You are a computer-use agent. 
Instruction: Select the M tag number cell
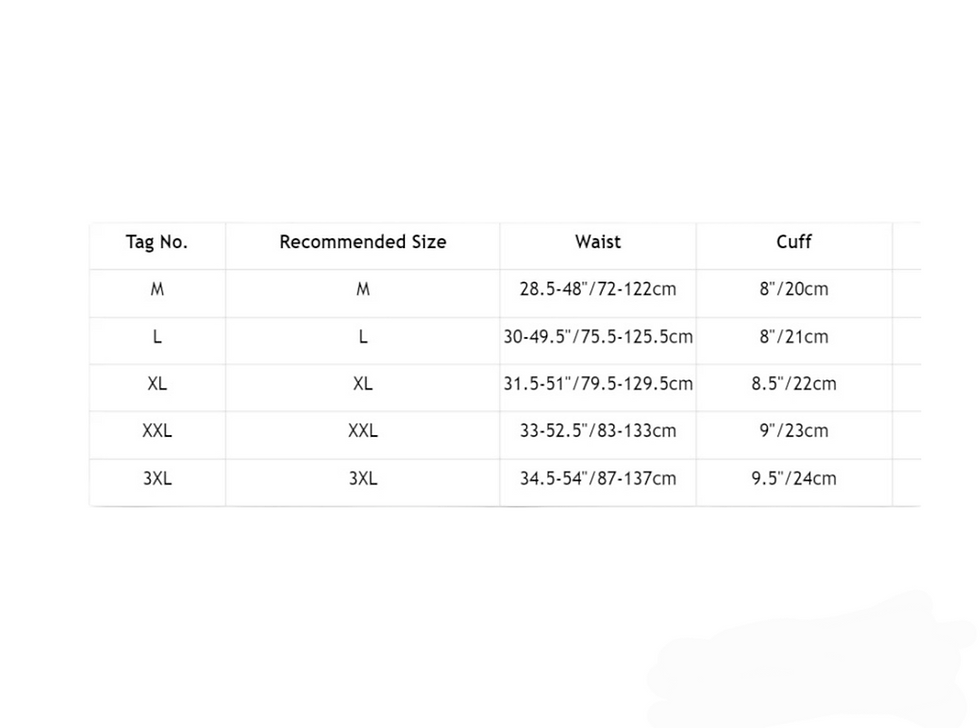157,289
